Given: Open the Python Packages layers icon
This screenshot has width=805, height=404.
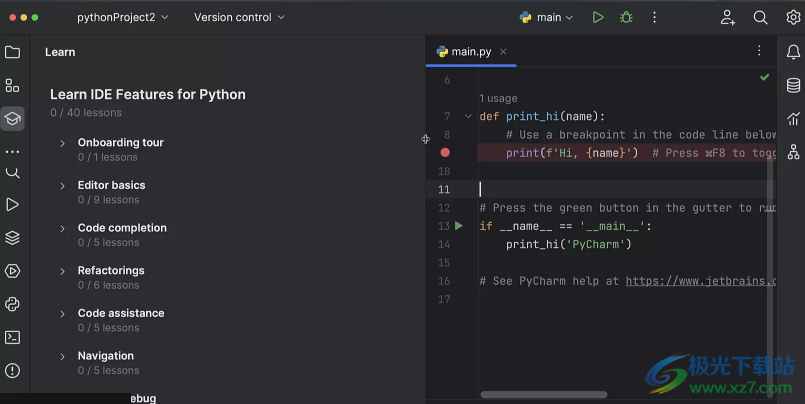Looking at the screenshot, I should pyautogui.click(x=12, y=238).
